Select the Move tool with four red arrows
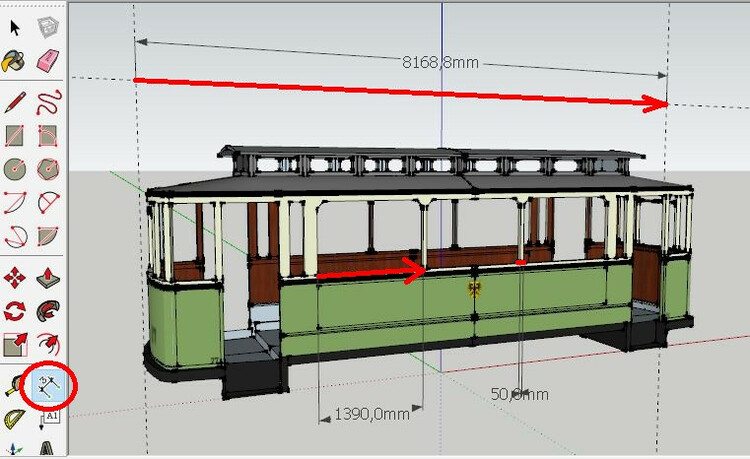The height and width of the screenshot is (459, 750). click(14, 278)
